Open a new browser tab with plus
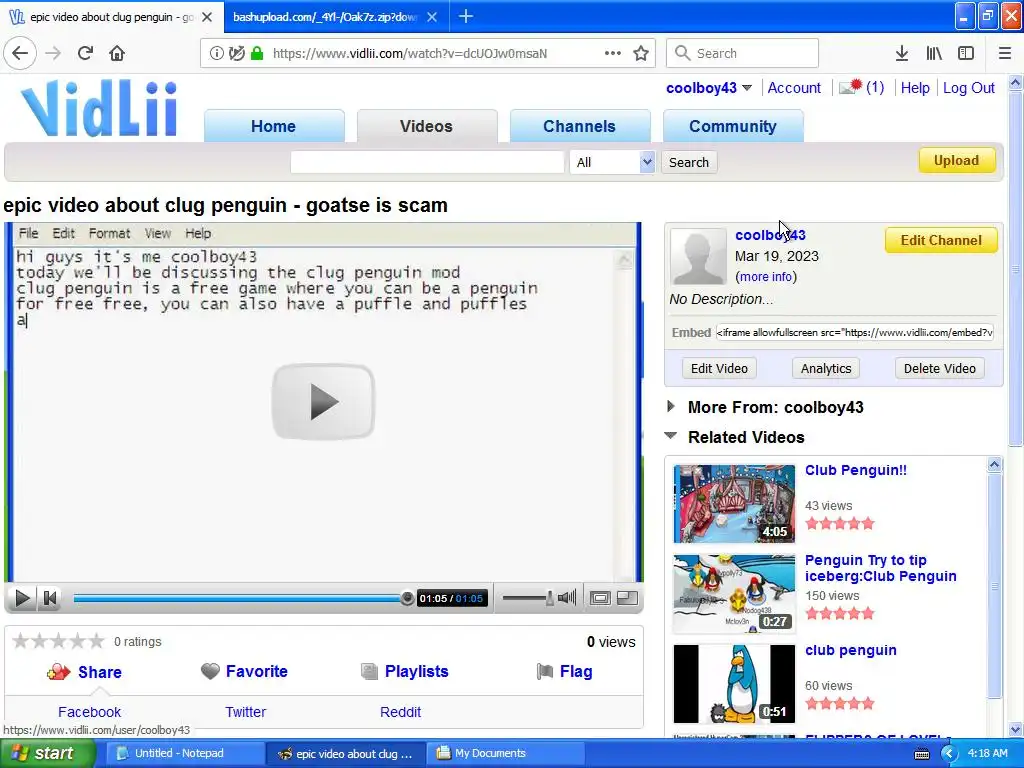The image size is (1024, 768). point(466,17)
